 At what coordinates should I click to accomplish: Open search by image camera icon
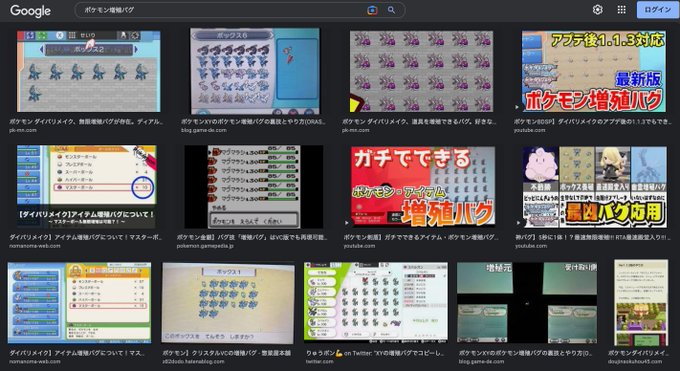click(x=372, y=10)
